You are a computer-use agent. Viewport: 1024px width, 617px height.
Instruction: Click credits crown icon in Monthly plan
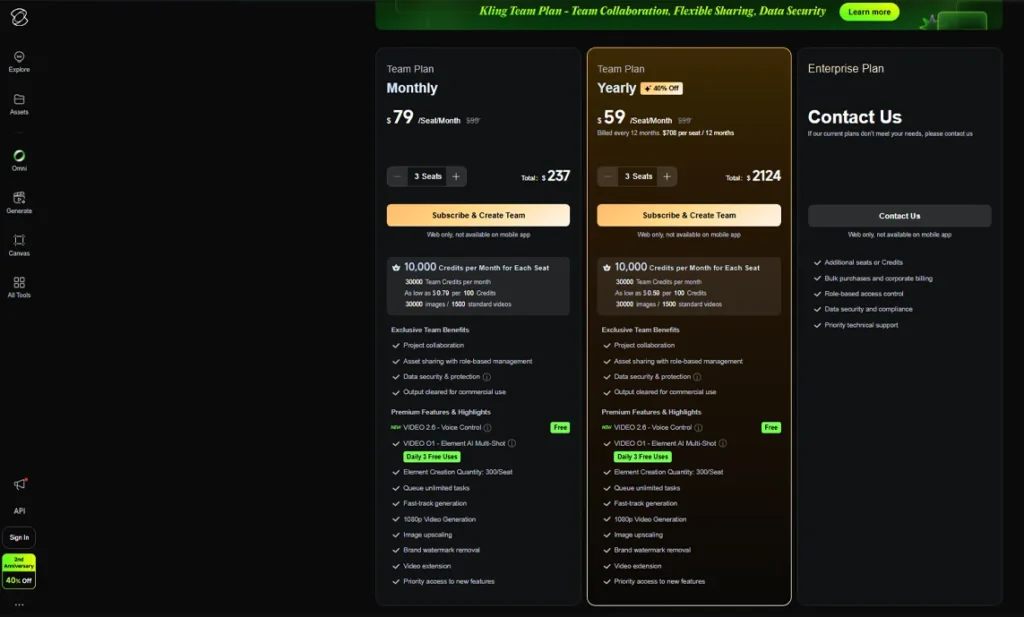pyautogui.click(x=396, y=268)
